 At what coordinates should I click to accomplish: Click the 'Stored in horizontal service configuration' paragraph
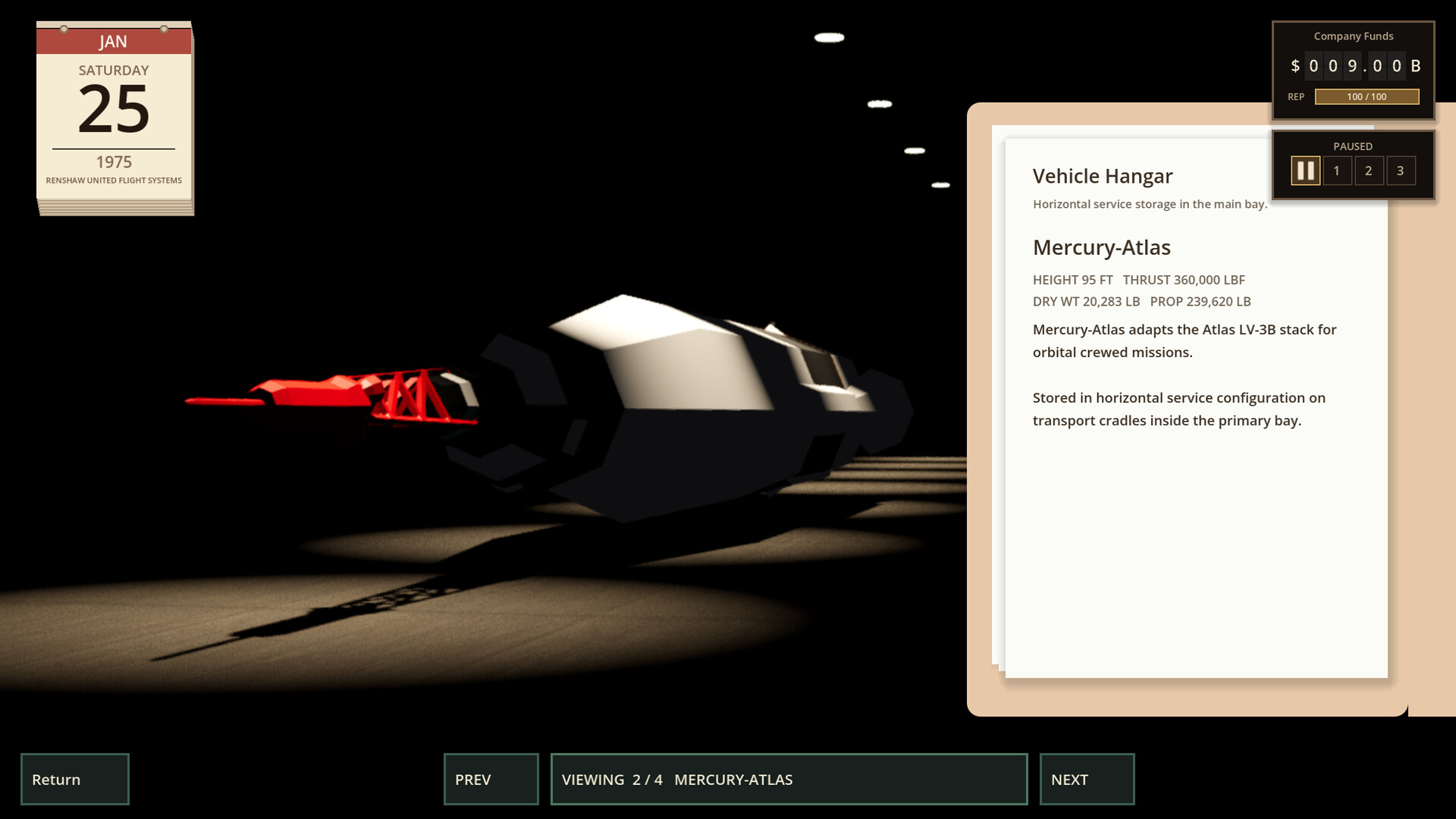point(1179,409)
